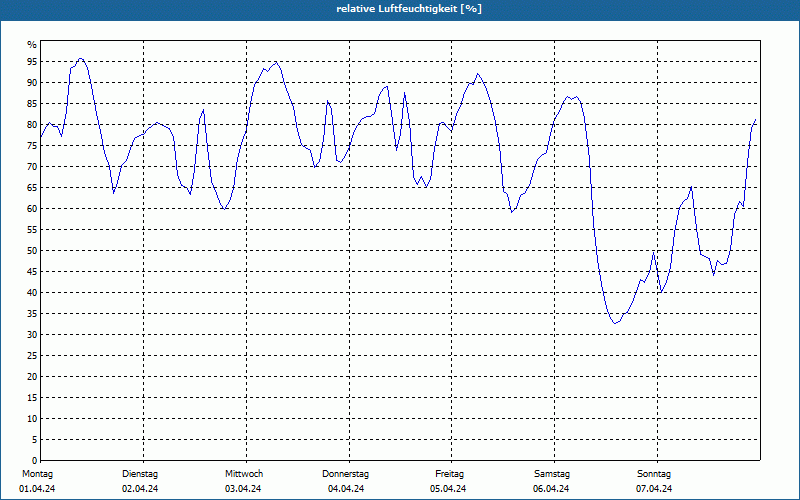The height and width of the screenshot is (500, 800).
Task: Click the '5' y-axis value
Action: click(x=35, y=440)
